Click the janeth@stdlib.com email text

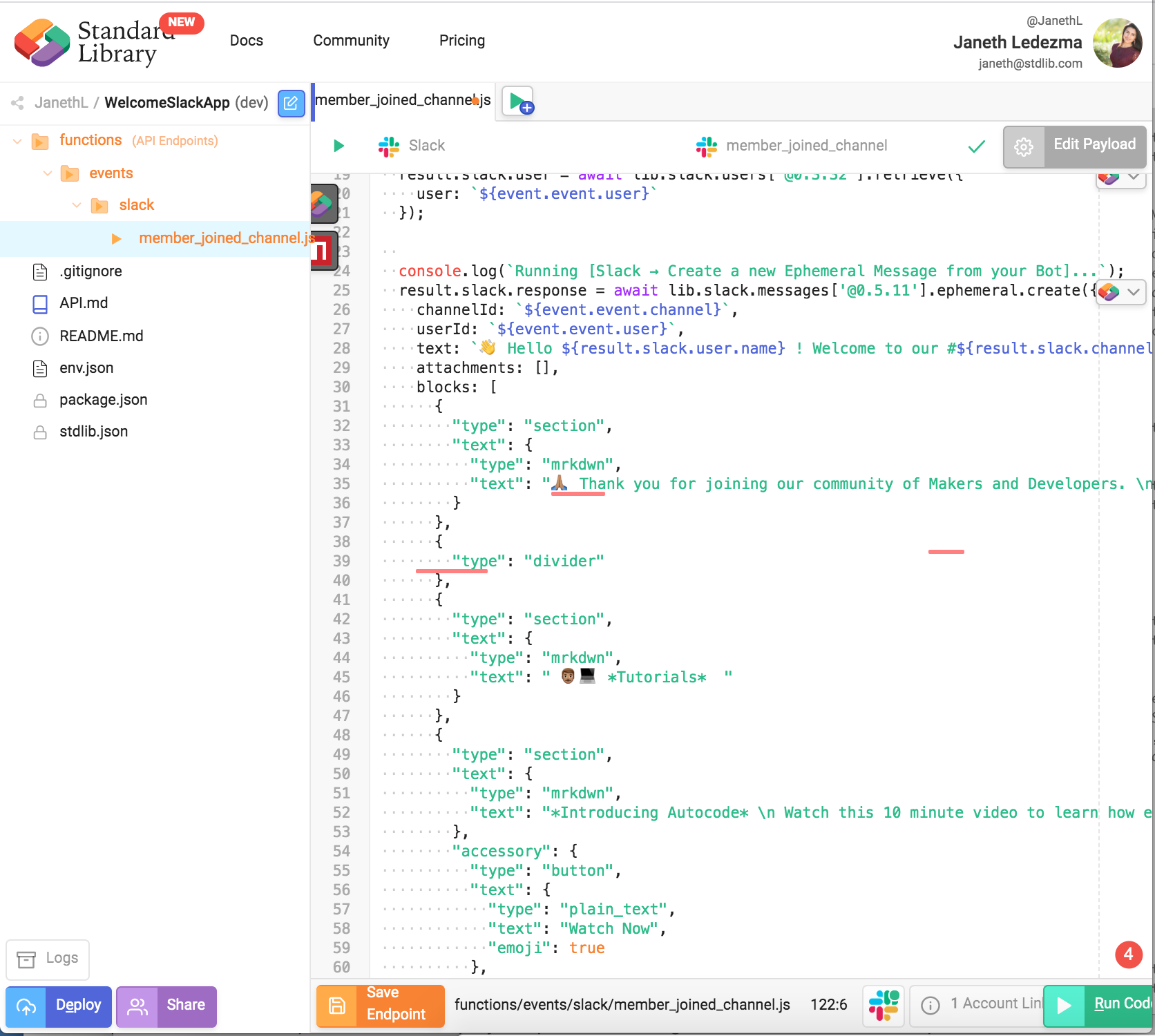1031,64
